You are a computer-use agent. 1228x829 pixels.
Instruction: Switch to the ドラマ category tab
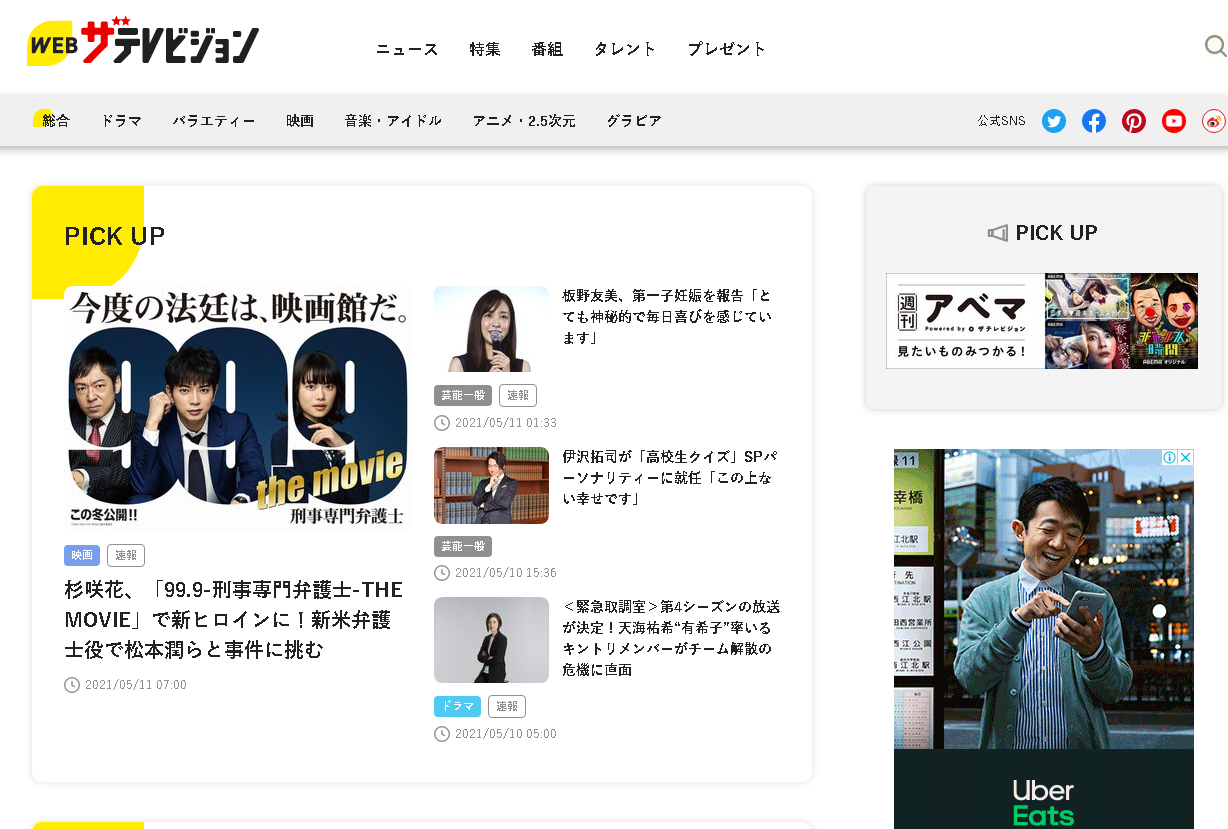pyautogui.click(x=121, y=121)
